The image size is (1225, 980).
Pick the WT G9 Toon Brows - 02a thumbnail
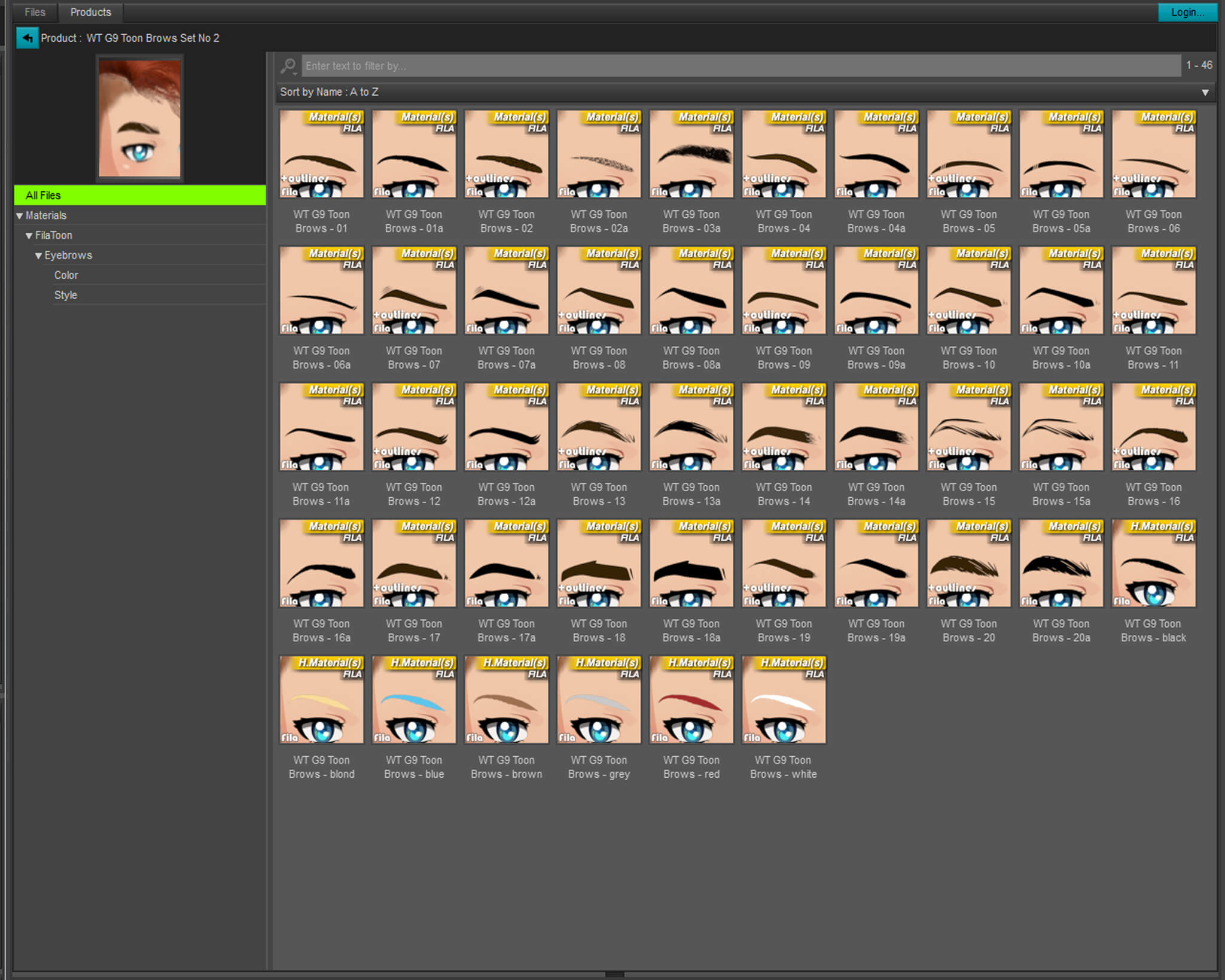[599, 154]
